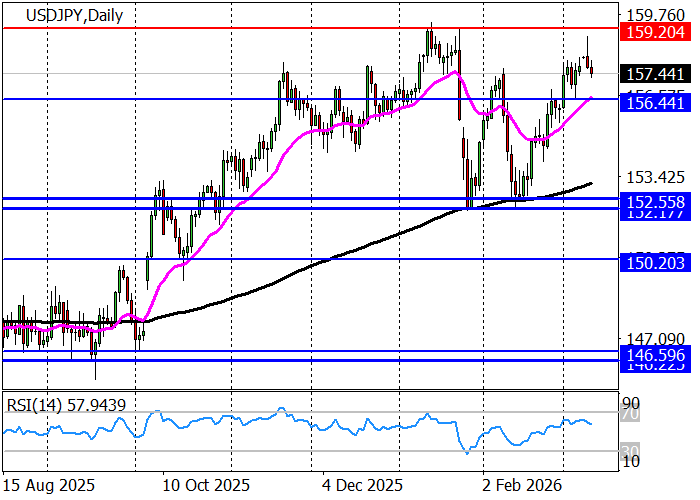This screenshot has height=500, width=700.
Task: Click the 2 Feb 2026 date label
Action: (520, 485)
